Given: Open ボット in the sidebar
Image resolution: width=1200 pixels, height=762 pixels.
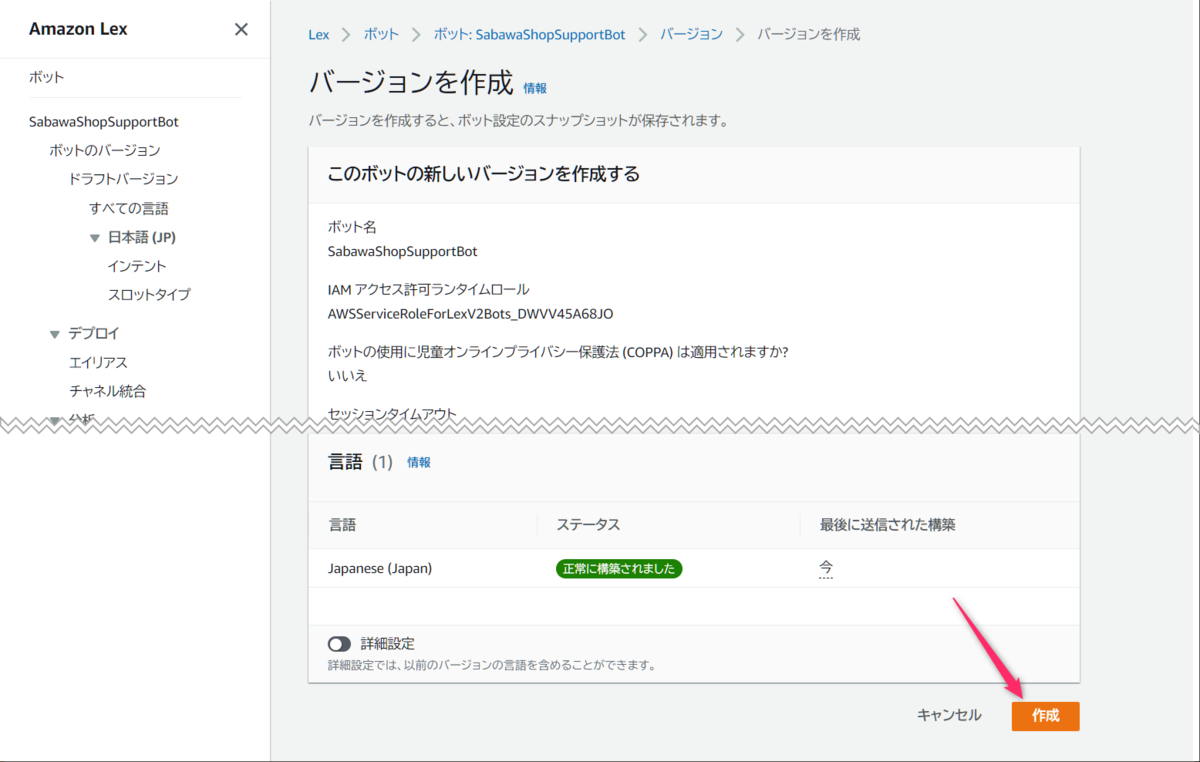Looking at the screenshot, I should tap(46, 77).
